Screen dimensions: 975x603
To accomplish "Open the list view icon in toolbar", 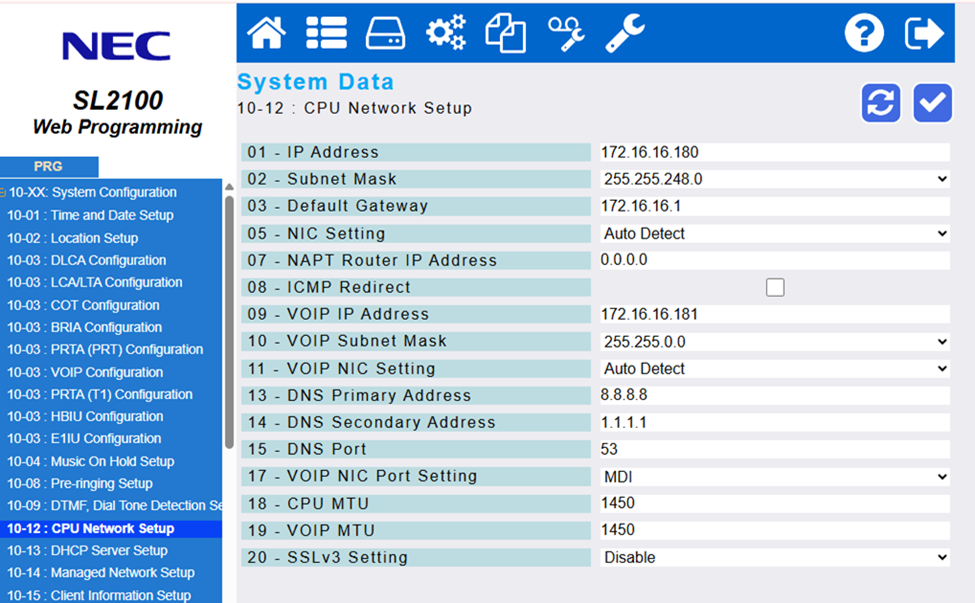I will 326,33.
